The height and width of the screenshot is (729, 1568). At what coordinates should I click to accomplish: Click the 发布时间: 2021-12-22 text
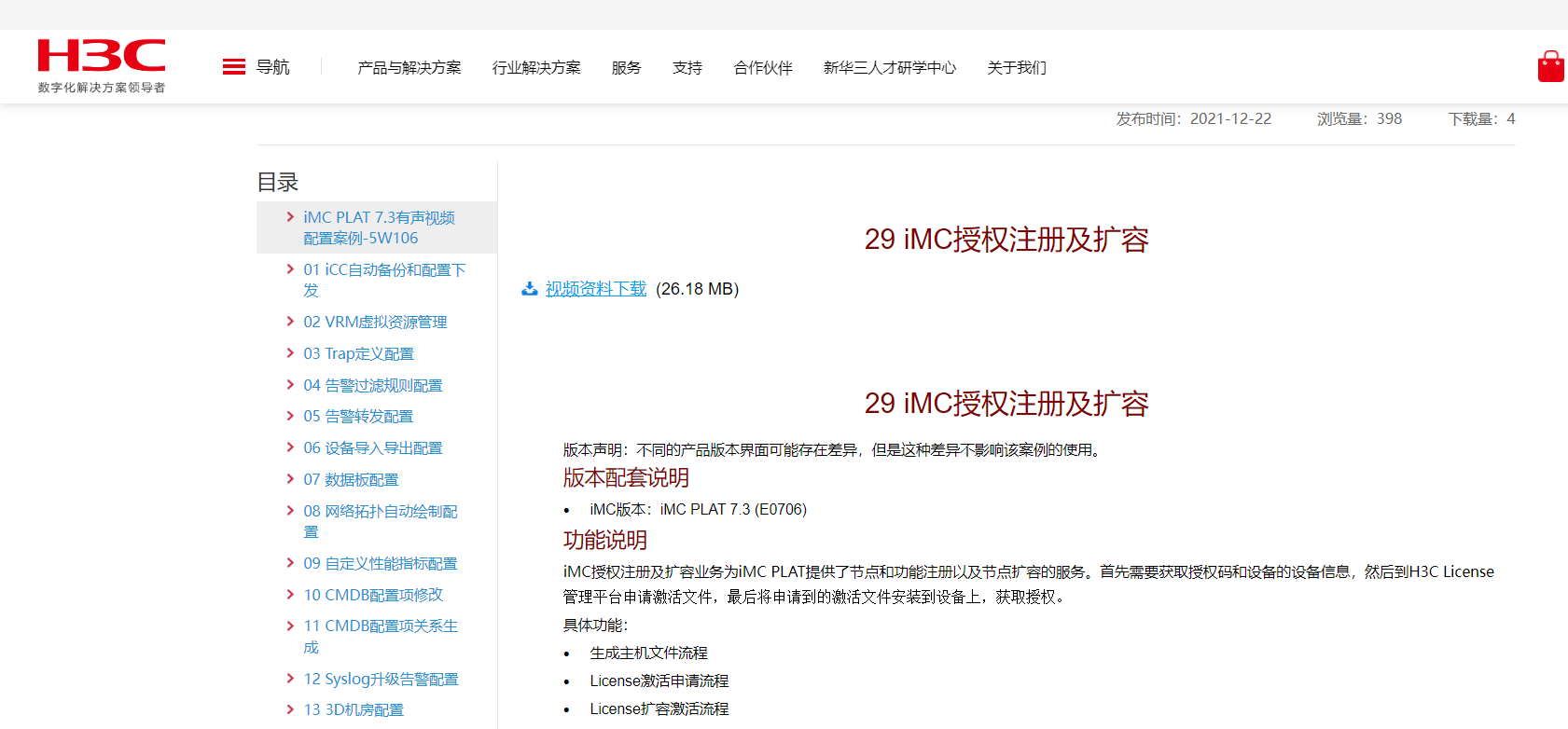[x=1194, y=118]
